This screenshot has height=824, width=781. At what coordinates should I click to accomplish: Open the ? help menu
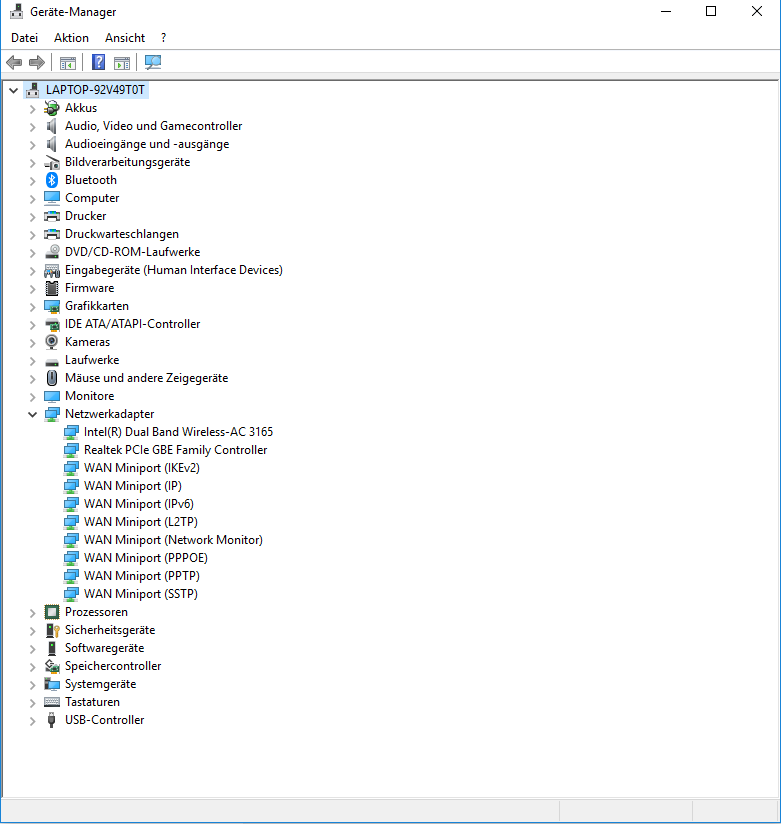(x=163, y=38)
